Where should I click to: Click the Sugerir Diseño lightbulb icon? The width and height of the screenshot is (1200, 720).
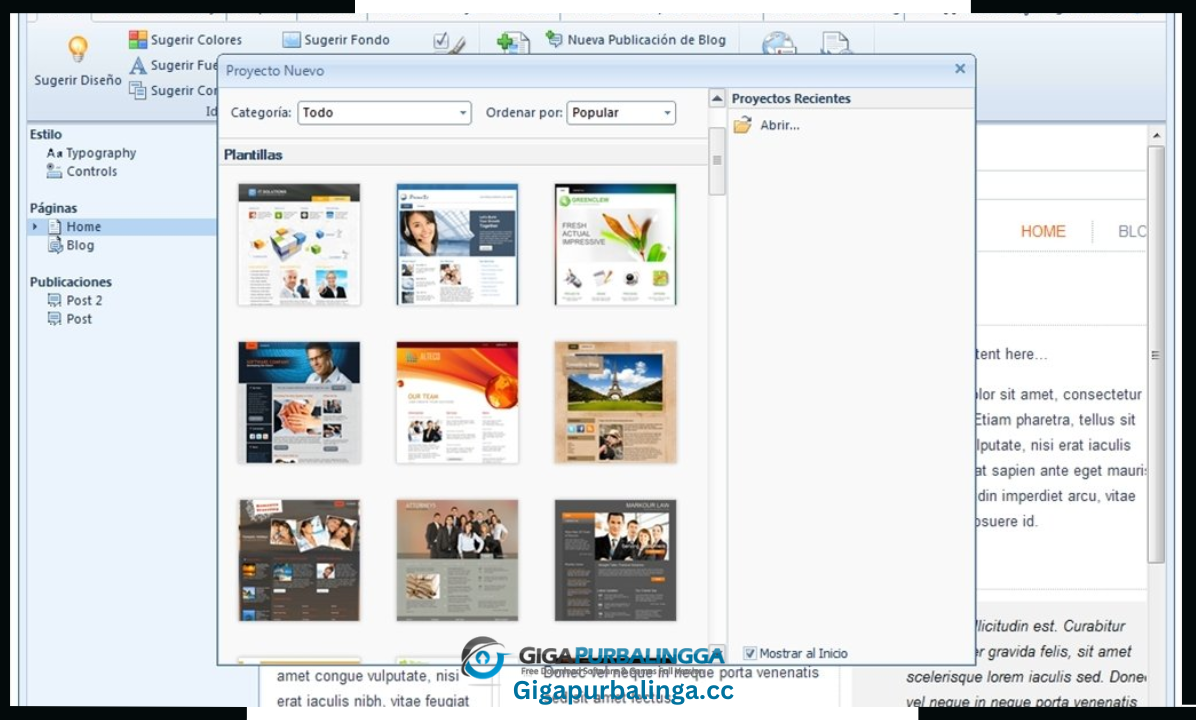pyautogui.click(x=78, y=50)
